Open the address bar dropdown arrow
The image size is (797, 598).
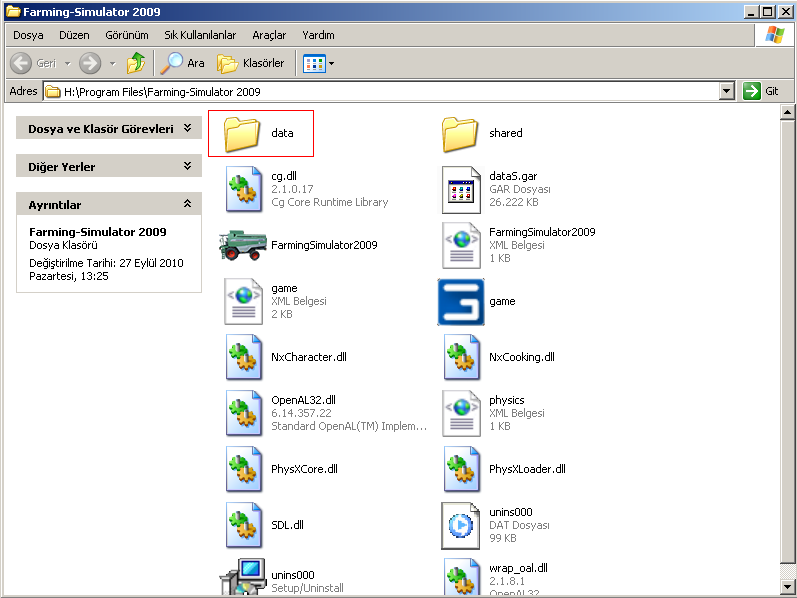[727, 91]
